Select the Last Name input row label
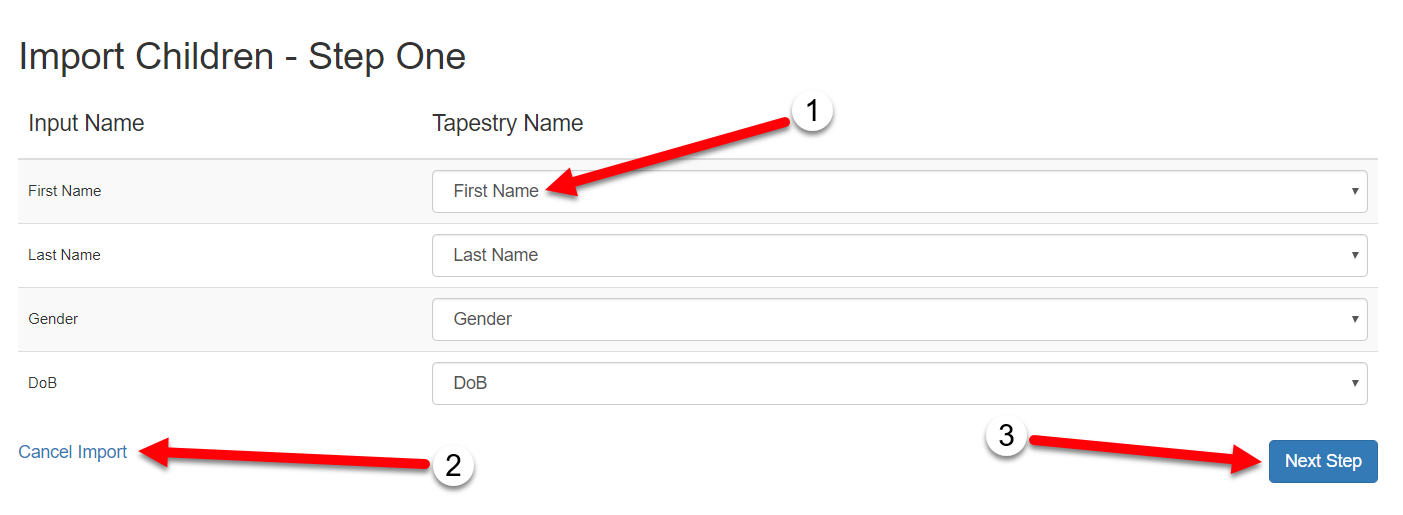This screenshot has height=515, width=1403. click(65, 255)
